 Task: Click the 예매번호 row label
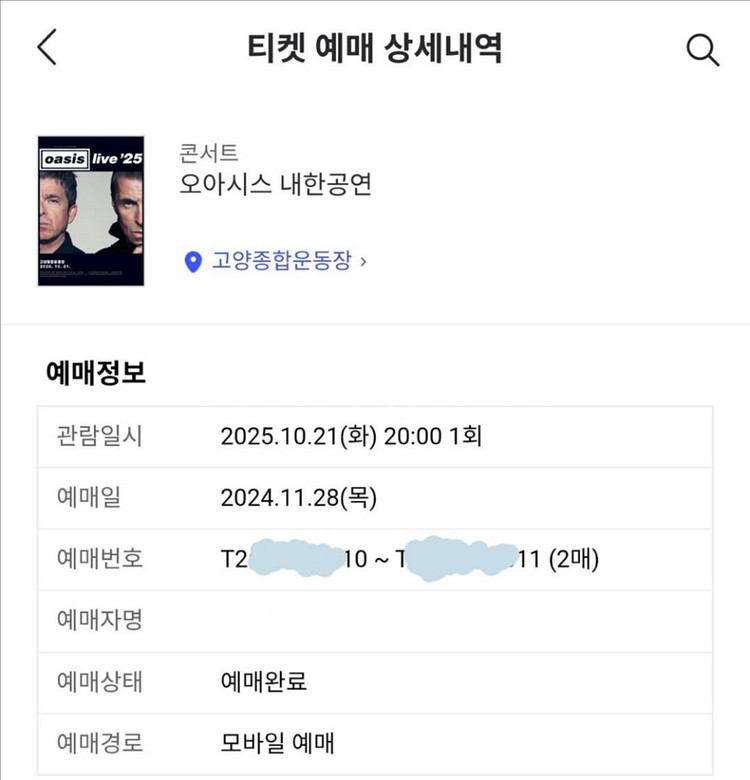(100, 559)
